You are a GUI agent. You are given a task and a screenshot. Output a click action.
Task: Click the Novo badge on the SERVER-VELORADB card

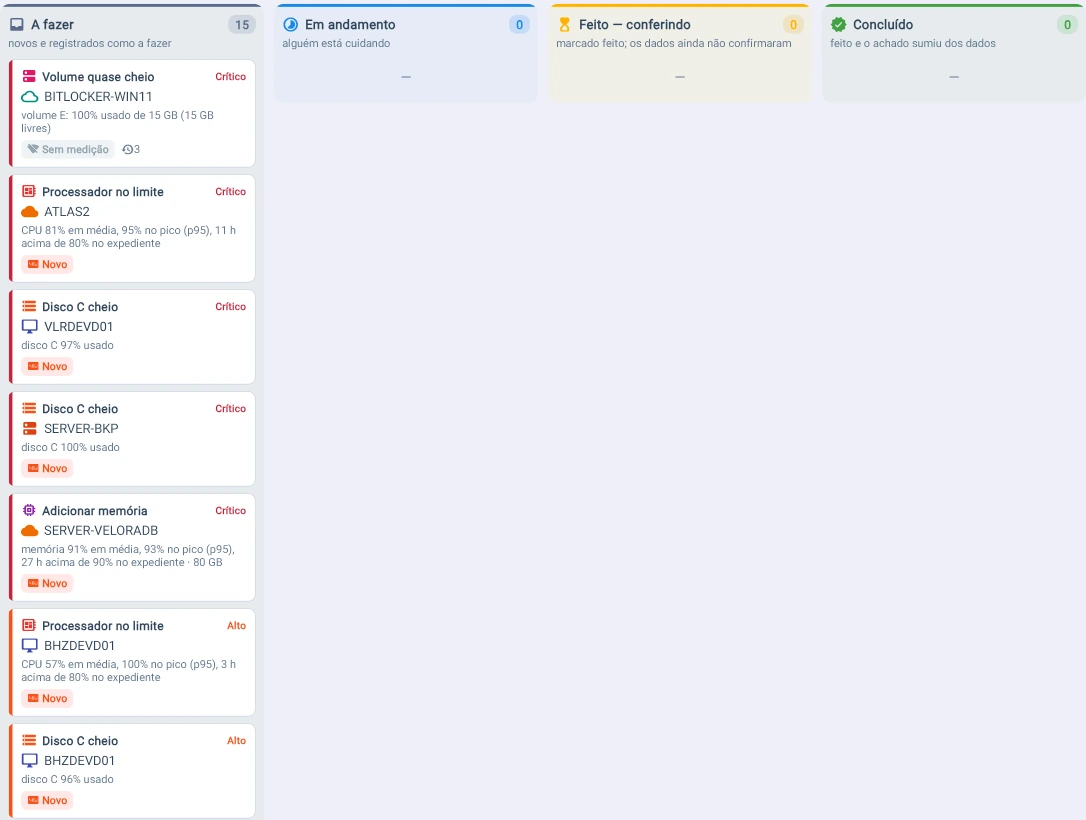click(x=47, y=583)
